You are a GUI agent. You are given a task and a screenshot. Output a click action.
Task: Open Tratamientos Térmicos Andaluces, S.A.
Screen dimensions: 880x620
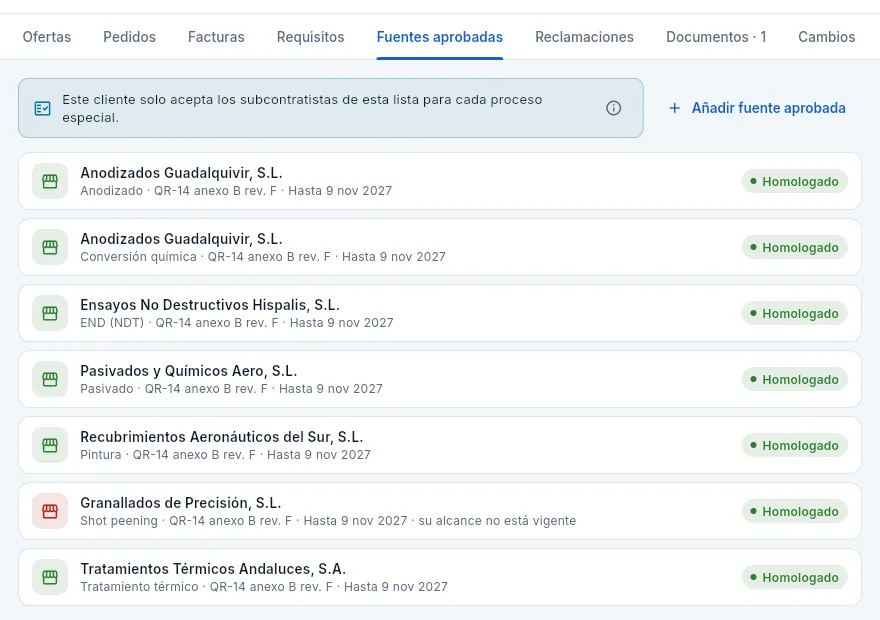(439, 577)
